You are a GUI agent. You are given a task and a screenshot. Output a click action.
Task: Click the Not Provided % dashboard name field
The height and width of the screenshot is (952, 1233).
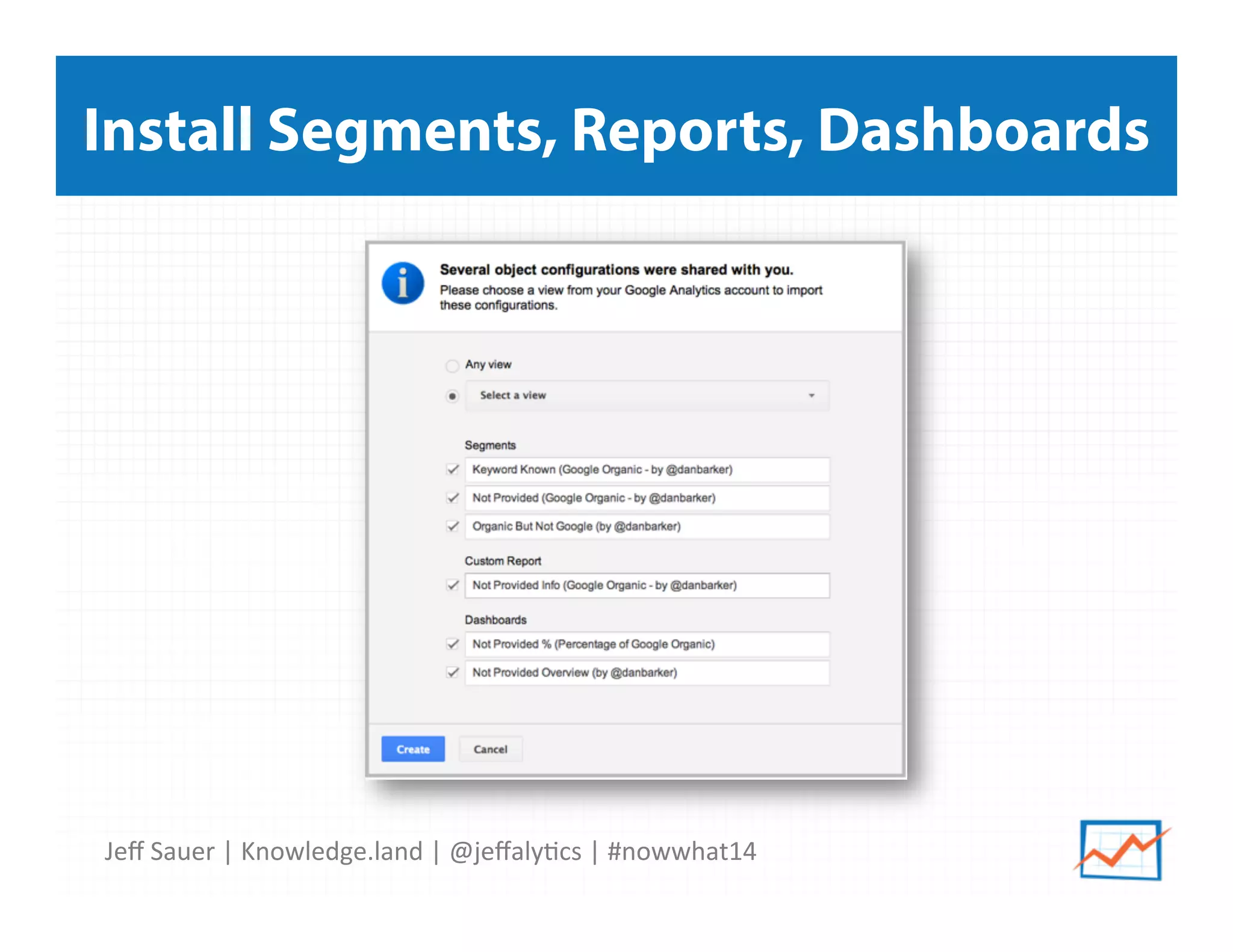coord(647,644)
